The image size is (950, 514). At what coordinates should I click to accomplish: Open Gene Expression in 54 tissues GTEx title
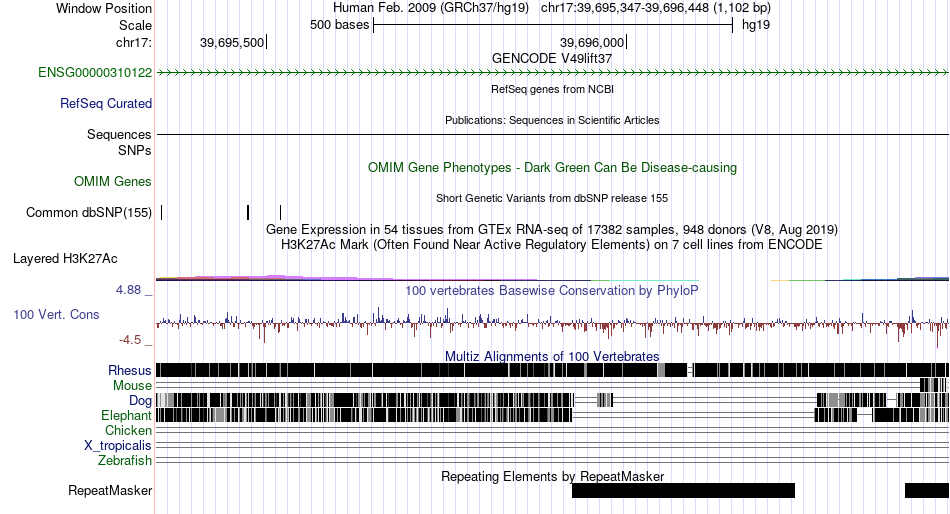click(x=552, y=230)
